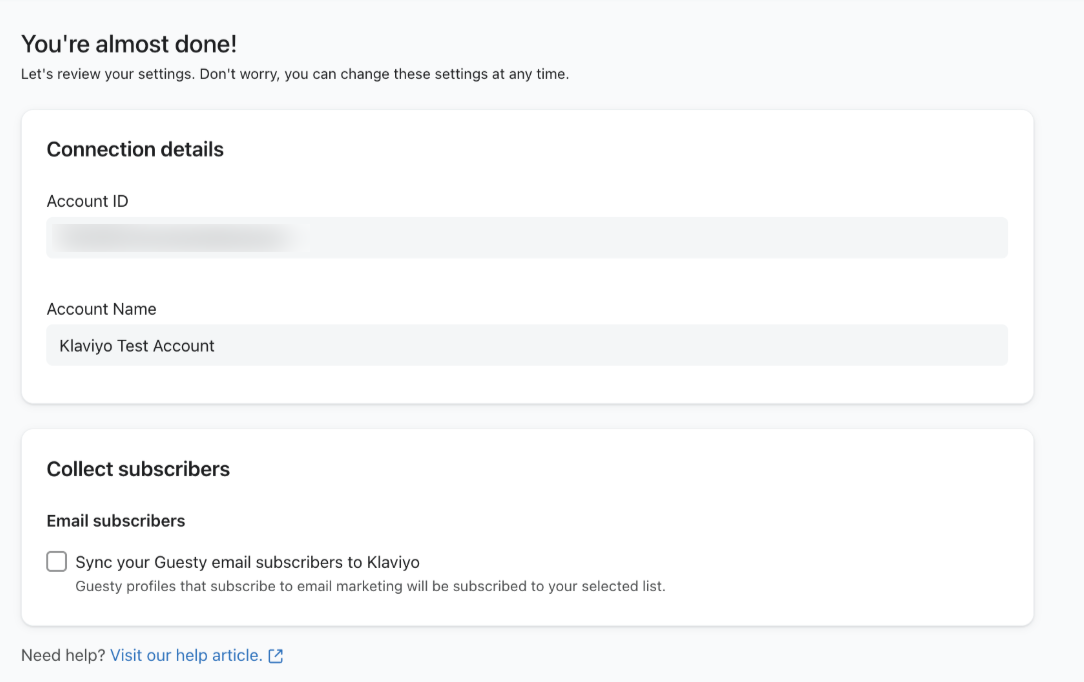Click the Email subscribers subheading
This screenshot has height=682, width=1084.
116,521
